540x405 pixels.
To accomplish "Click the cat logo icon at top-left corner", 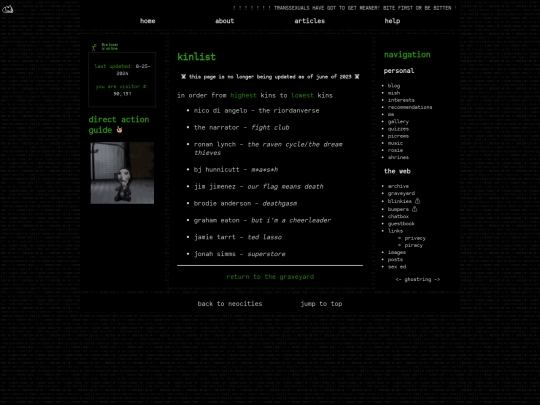I will tap(7, 9).
